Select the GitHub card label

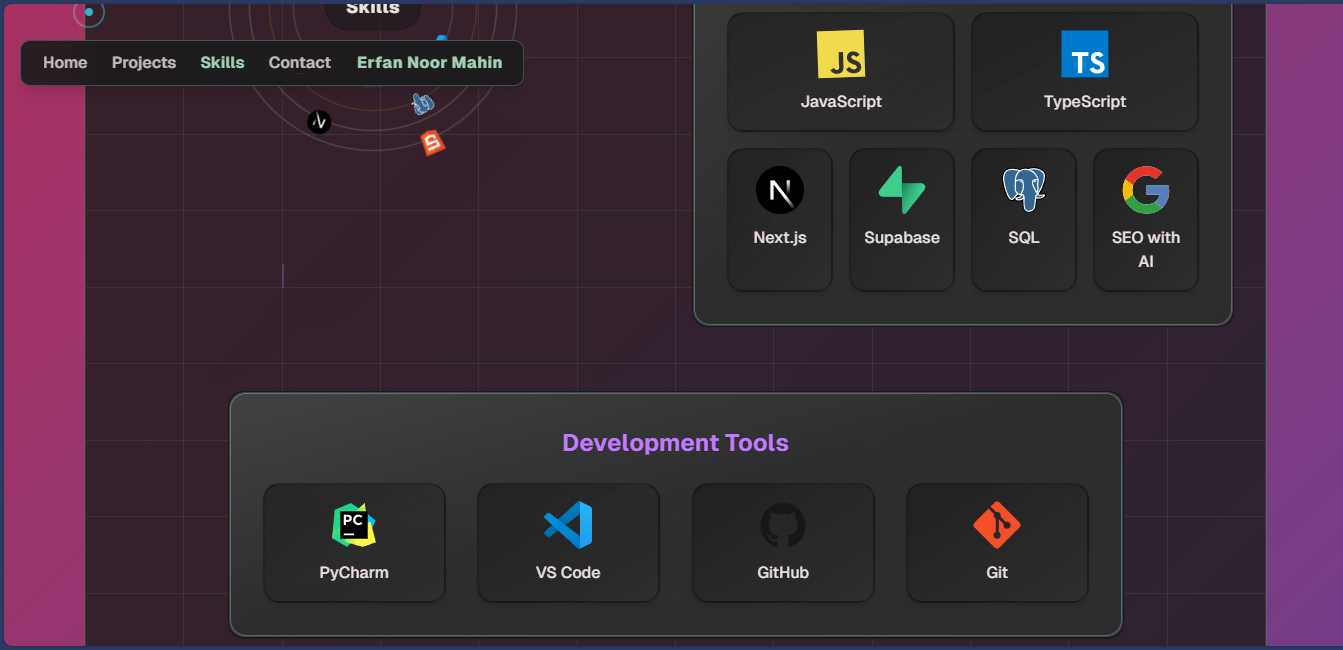point(783,573)
